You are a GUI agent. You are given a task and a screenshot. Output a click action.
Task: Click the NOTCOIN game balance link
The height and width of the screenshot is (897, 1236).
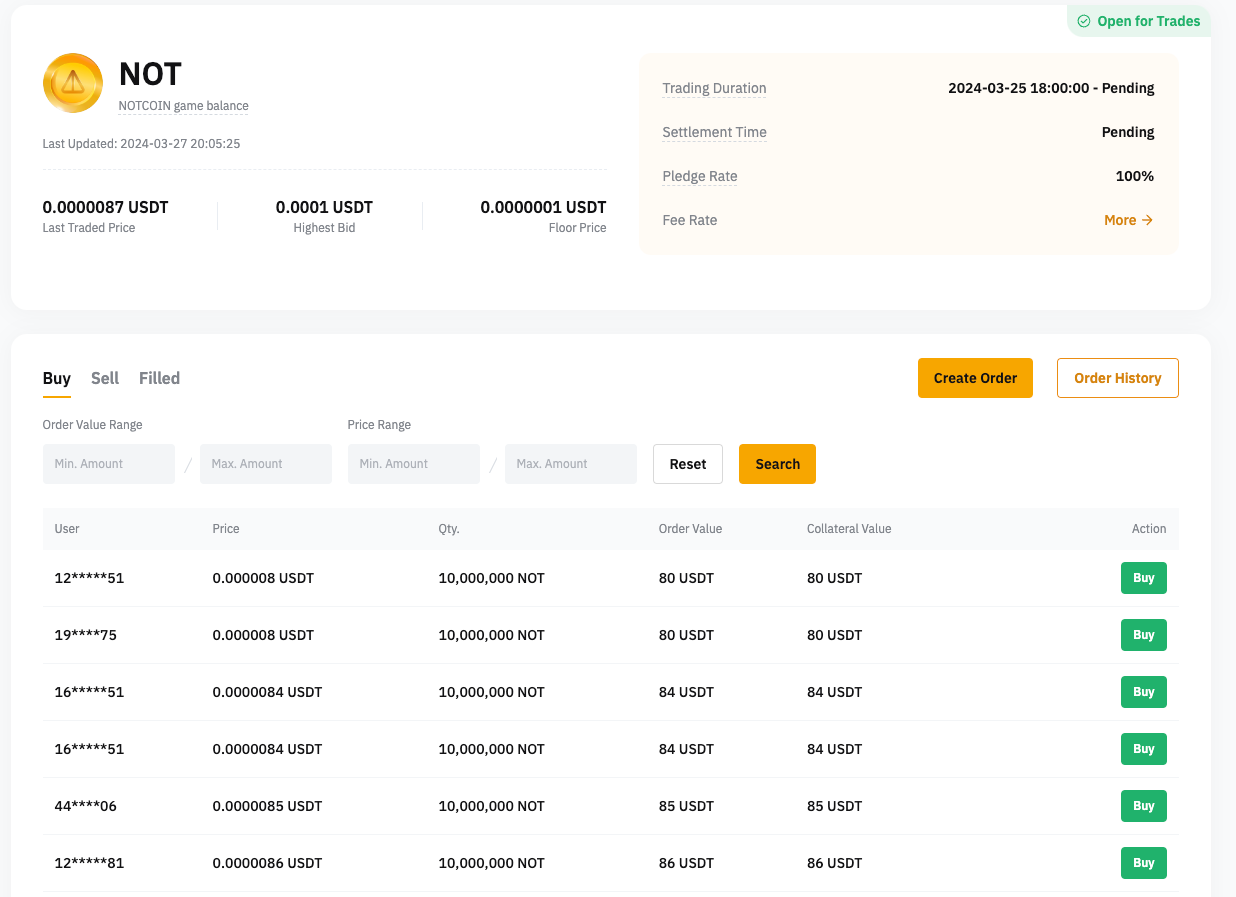click(183, 106)
